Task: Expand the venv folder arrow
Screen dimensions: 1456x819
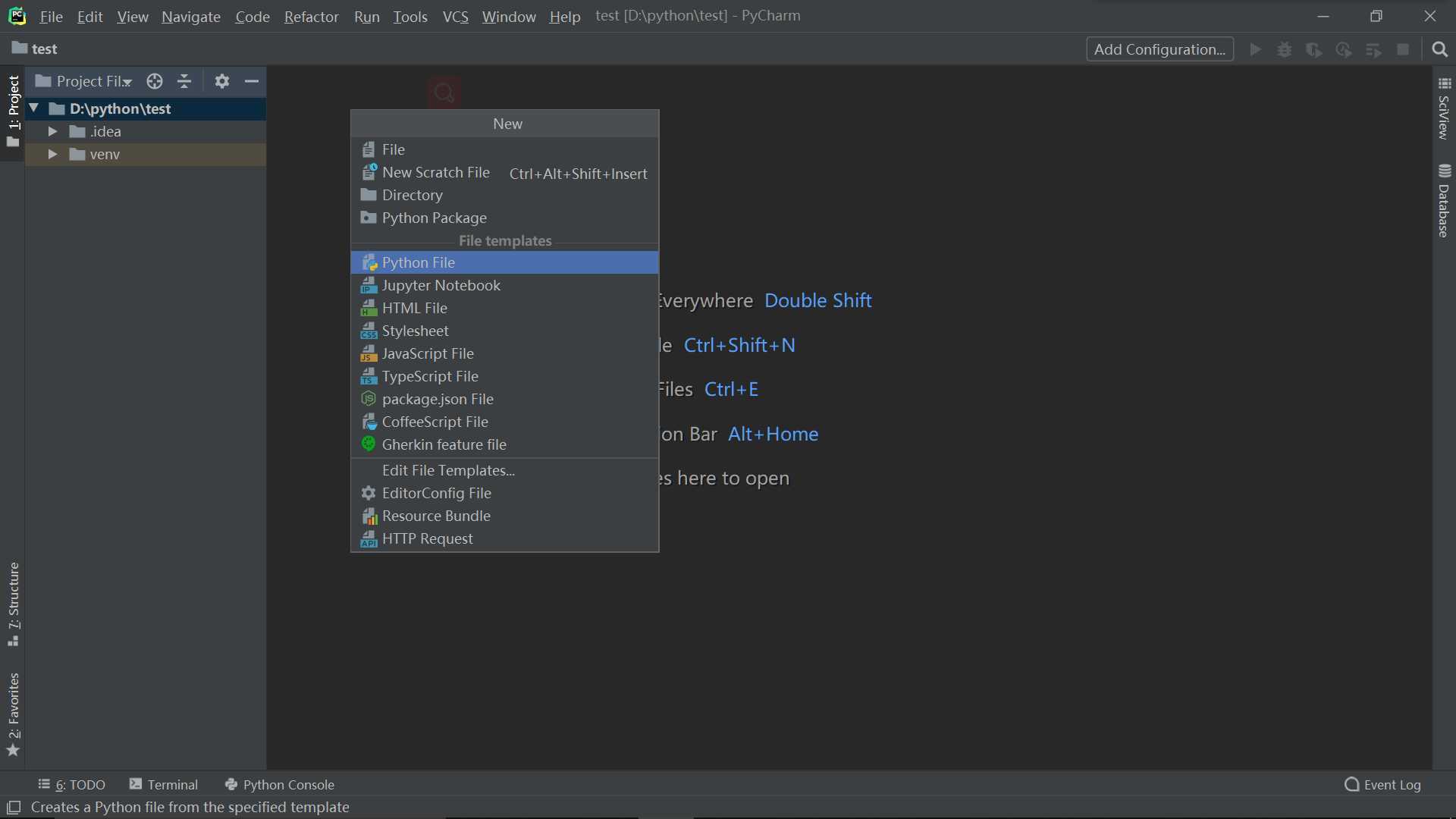Action: (52, 154)
